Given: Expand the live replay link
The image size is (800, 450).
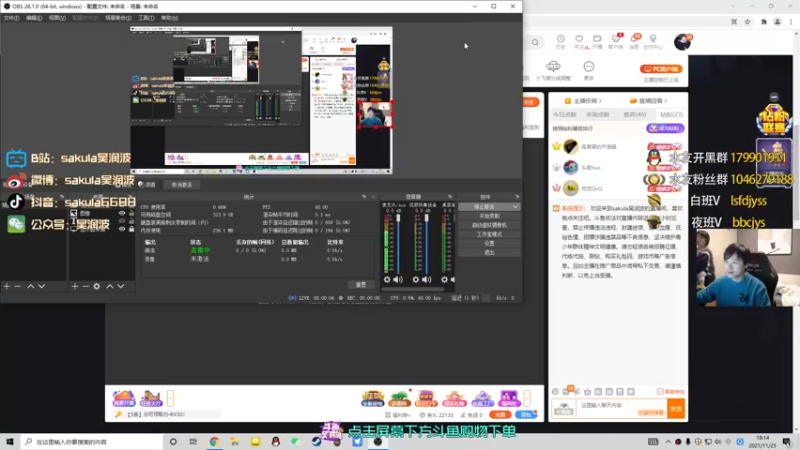Looking at the screenshot, I should click(x=648, y=101).
